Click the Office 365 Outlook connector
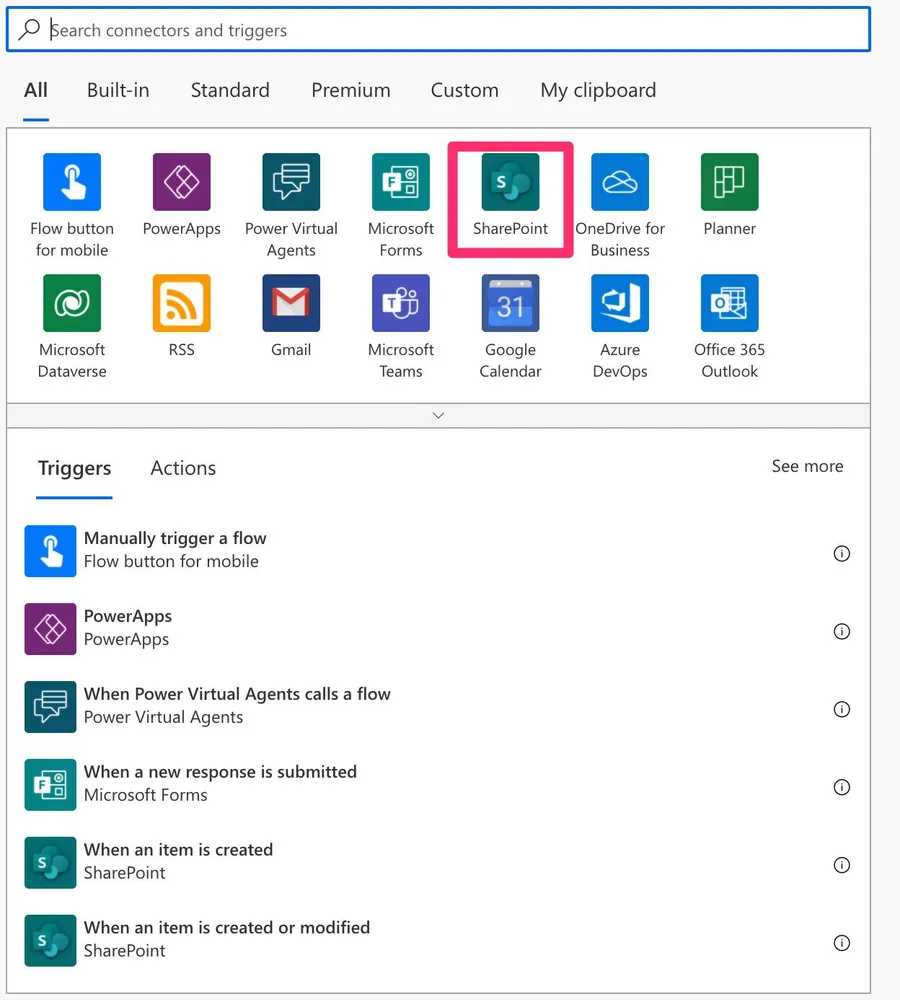 tap(729, 304)
